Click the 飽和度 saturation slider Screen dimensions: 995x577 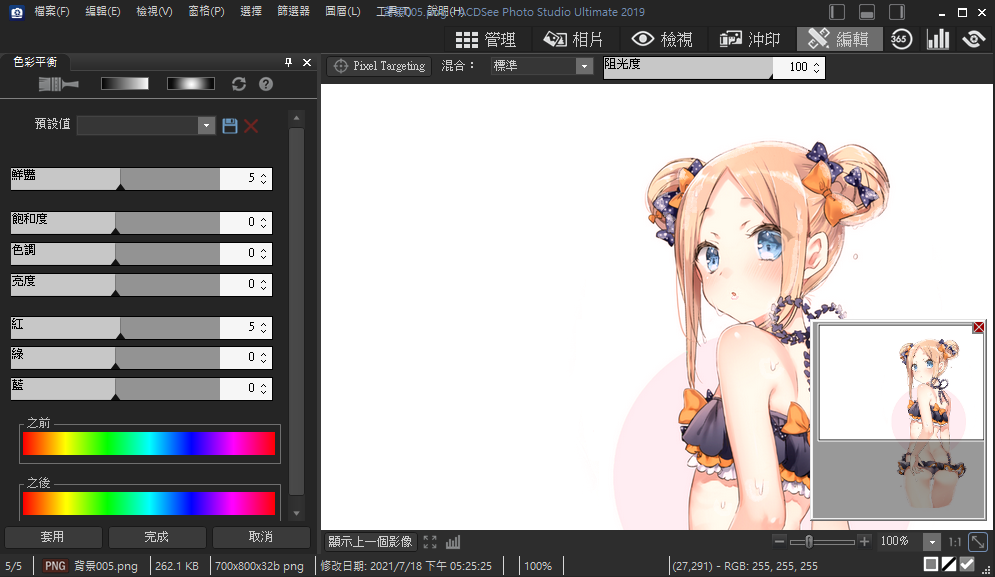[x=115, y=223]
